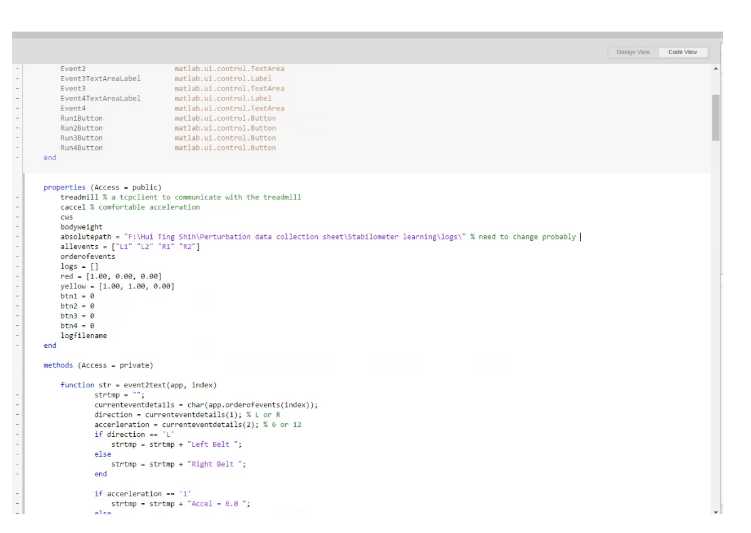
Task: Click the red color definition line
Action: [x=111, y=276]
